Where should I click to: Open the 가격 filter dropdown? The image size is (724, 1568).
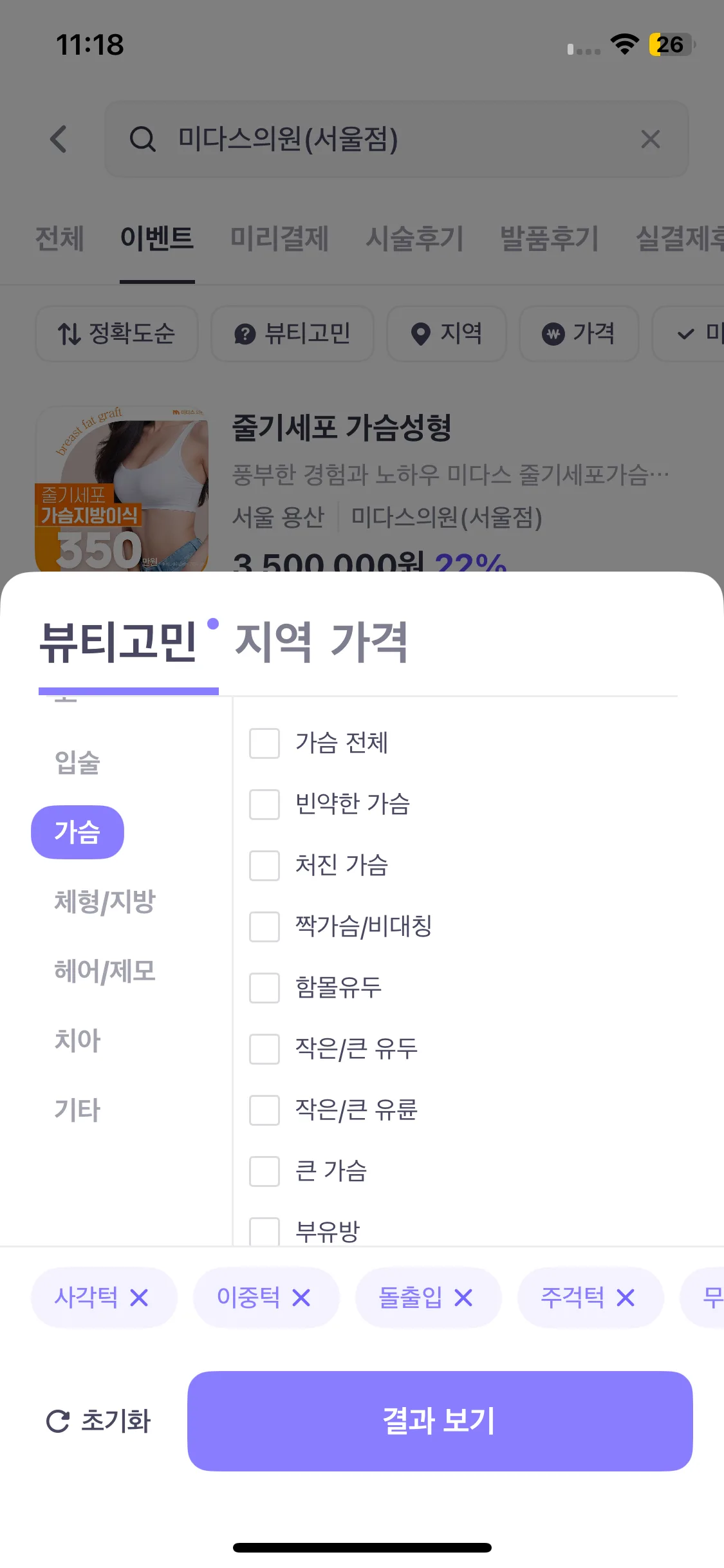(x=579, y=333)
